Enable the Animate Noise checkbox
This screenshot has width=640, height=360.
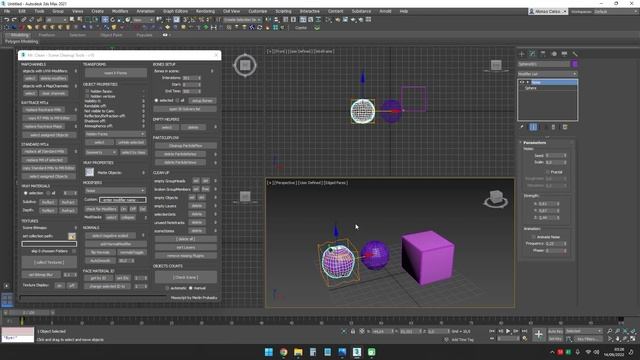[x=533, y=237]
